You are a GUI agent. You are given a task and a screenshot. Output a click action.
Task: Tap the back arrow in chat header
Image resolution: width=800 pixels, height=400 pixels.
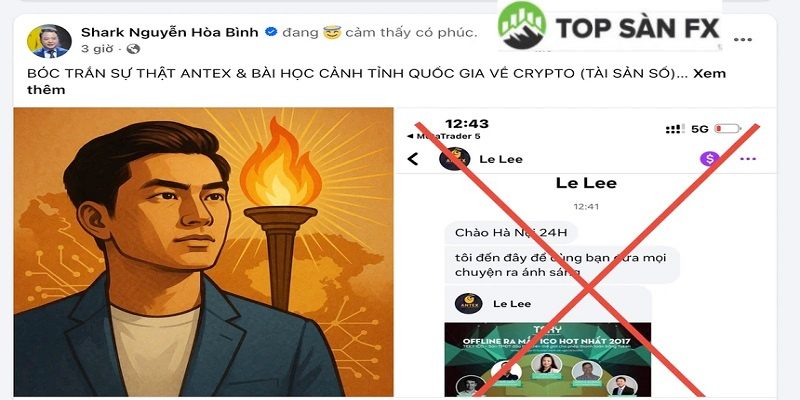[413, 159]
